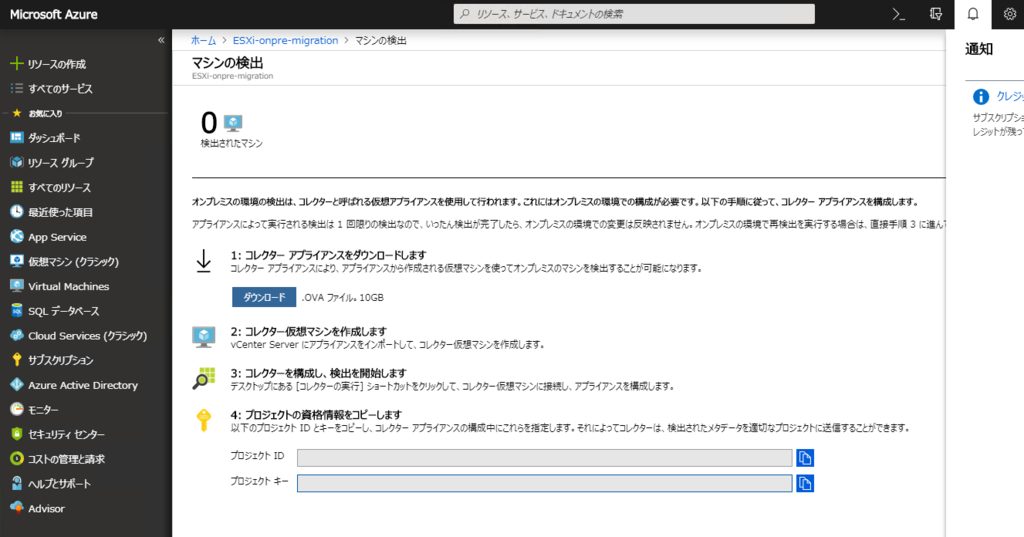Screen dimensions: 1024x537
Task: Click the ダウンロード button
Action: [x=264, y=297]
